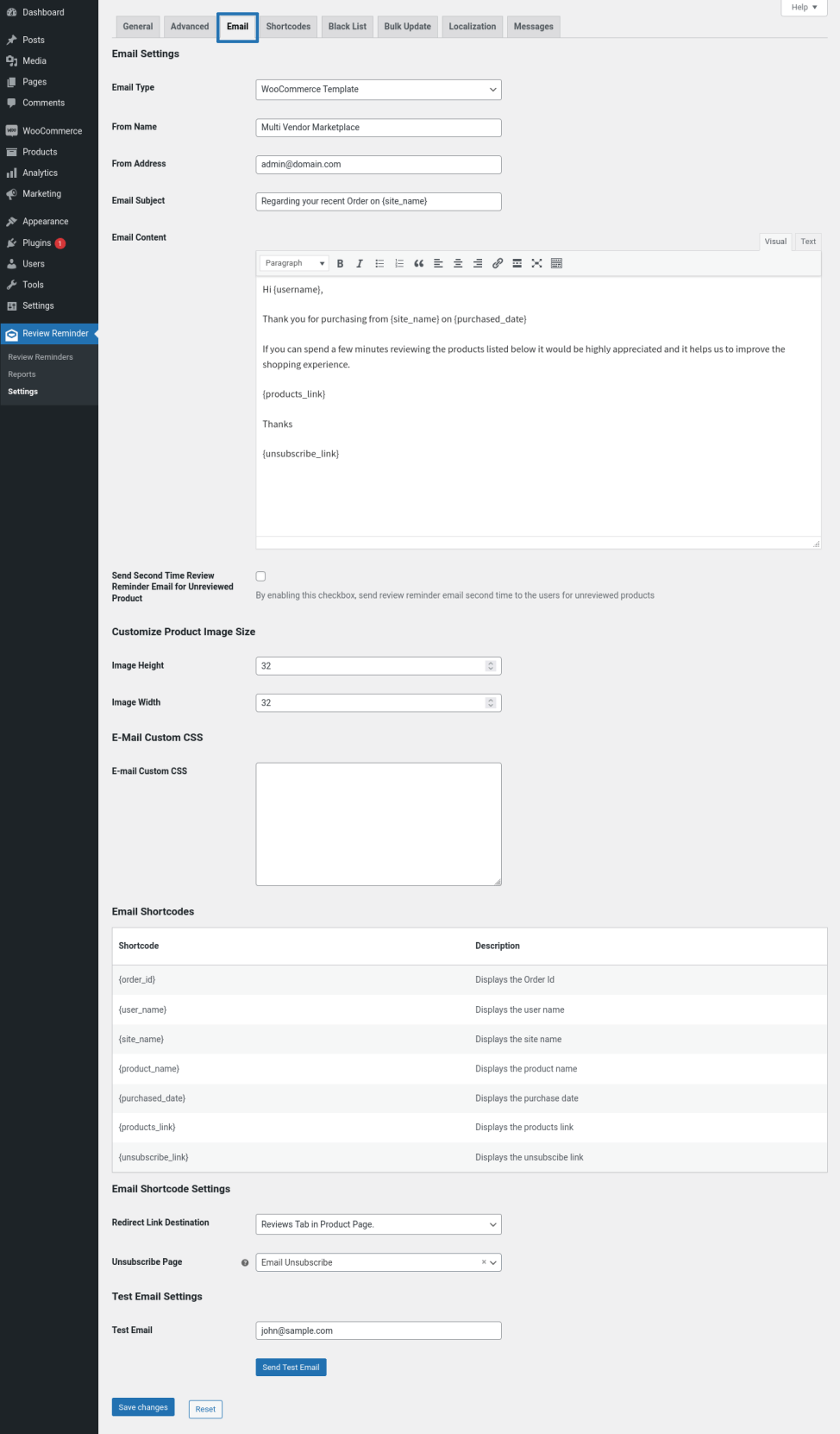Insert a blockquote
The height and width of the screenshot is (1434, 840).
pyautogui.click(x=418, y=263)
